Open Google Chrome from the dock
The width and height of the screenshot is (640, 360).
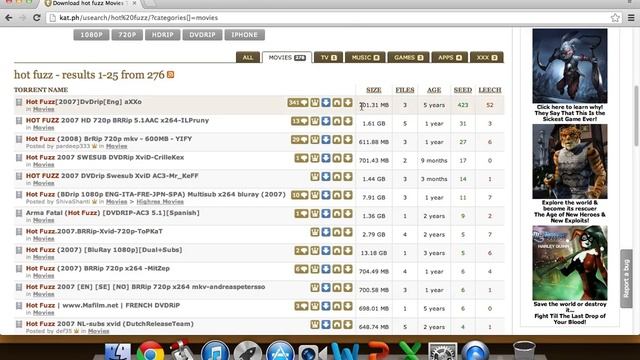[x=150, y=352]
